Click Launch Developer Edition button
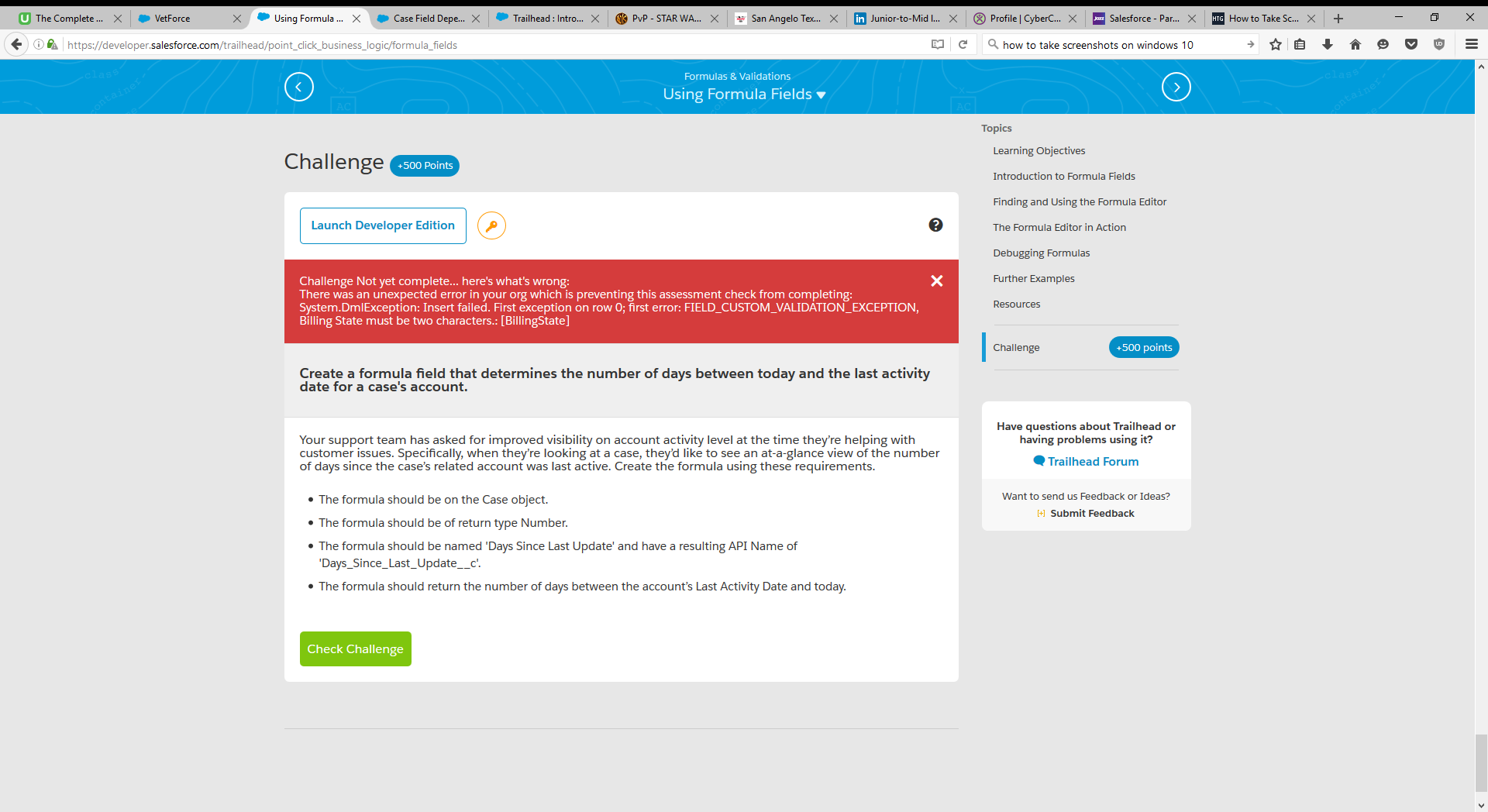This screenshot has width=1488, height=812. click(x=383, y=225)
